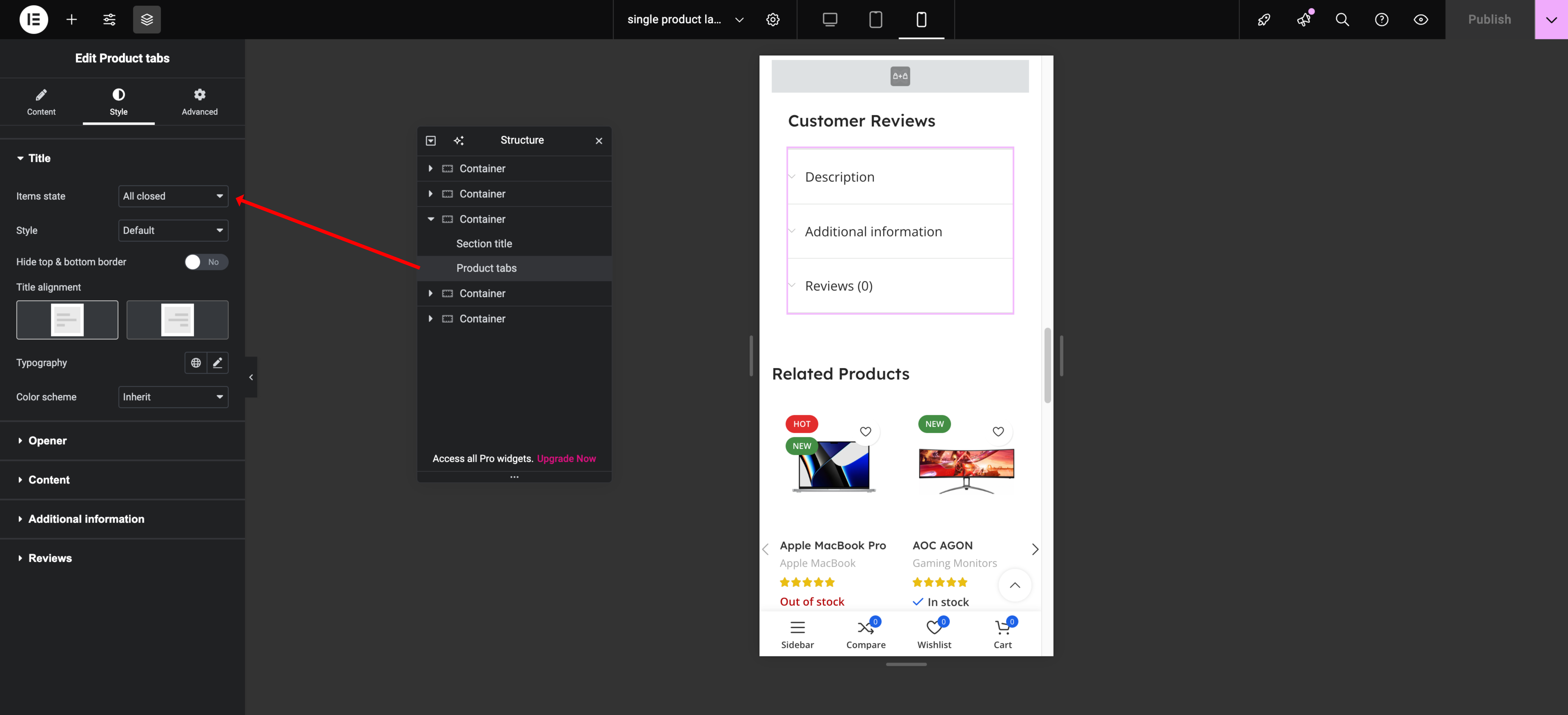This screenshot has height=715, width=1568.
Task: Add AOC AGON to wishlist heart
Action: tap(998, 431)
